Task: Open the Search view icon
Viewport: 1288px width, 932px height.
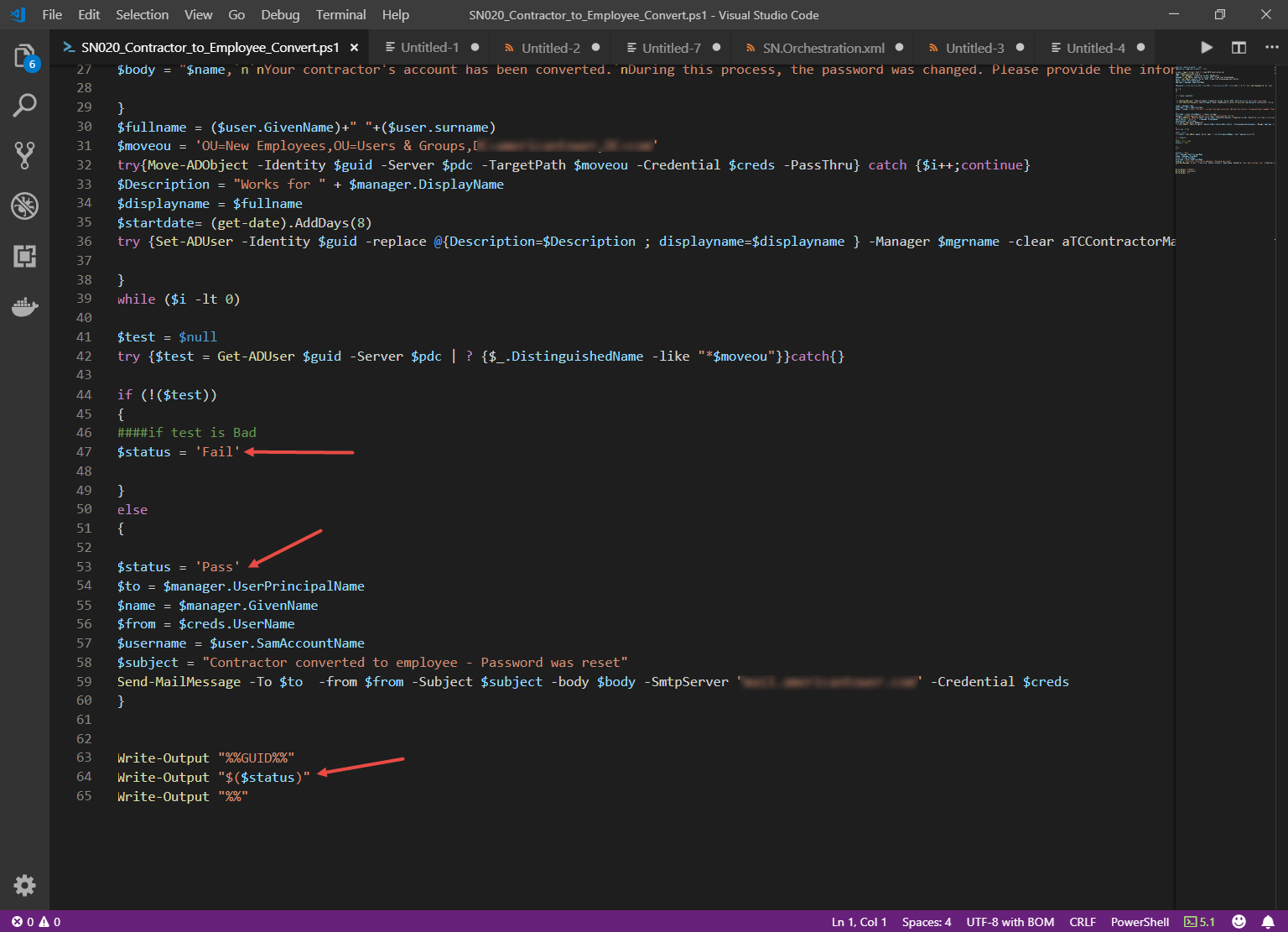Action: pyautogui.click(x=24, y=106)
